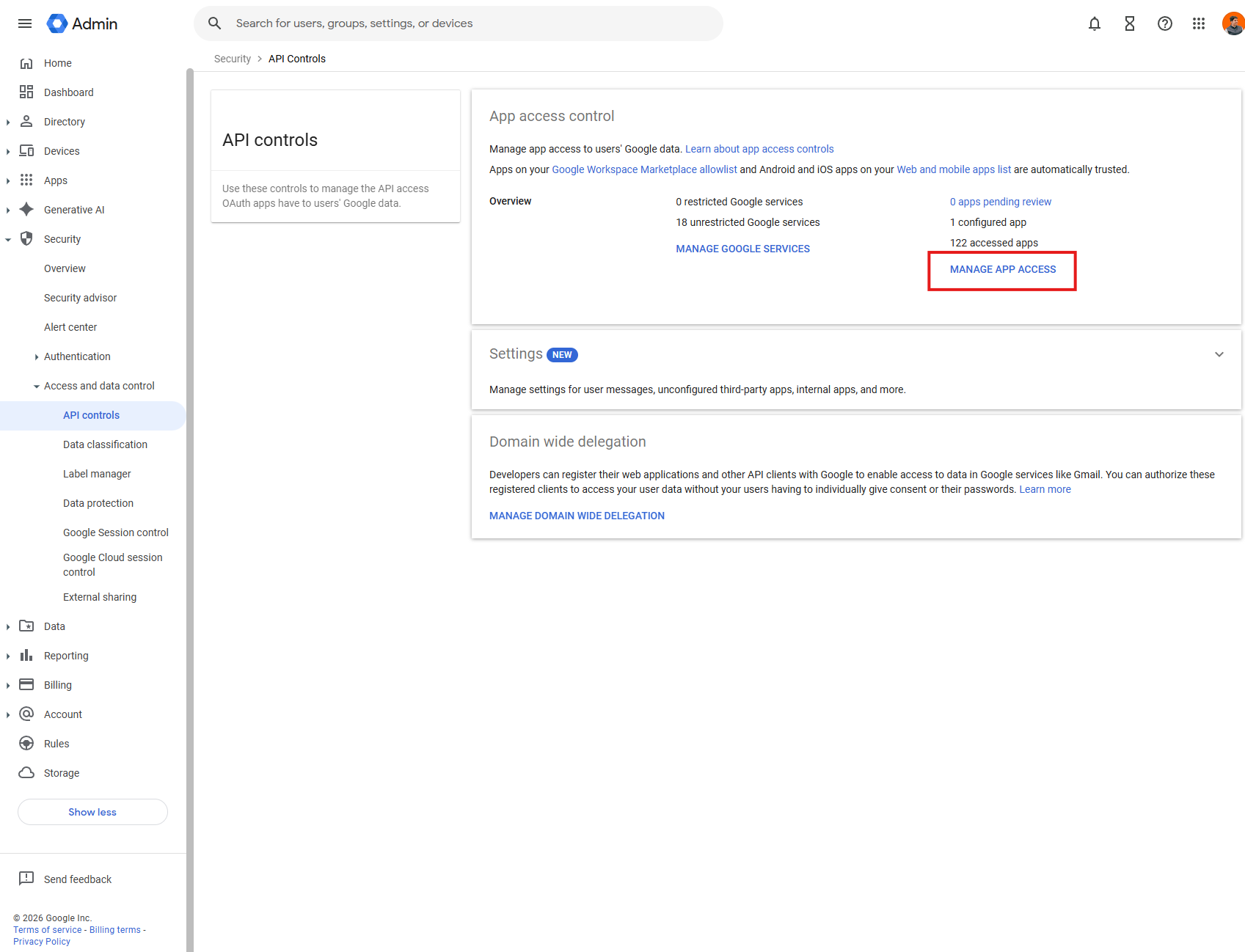Open Google Cloud session control
This screenshot has width=1245, height=952.
pos(113,565)
